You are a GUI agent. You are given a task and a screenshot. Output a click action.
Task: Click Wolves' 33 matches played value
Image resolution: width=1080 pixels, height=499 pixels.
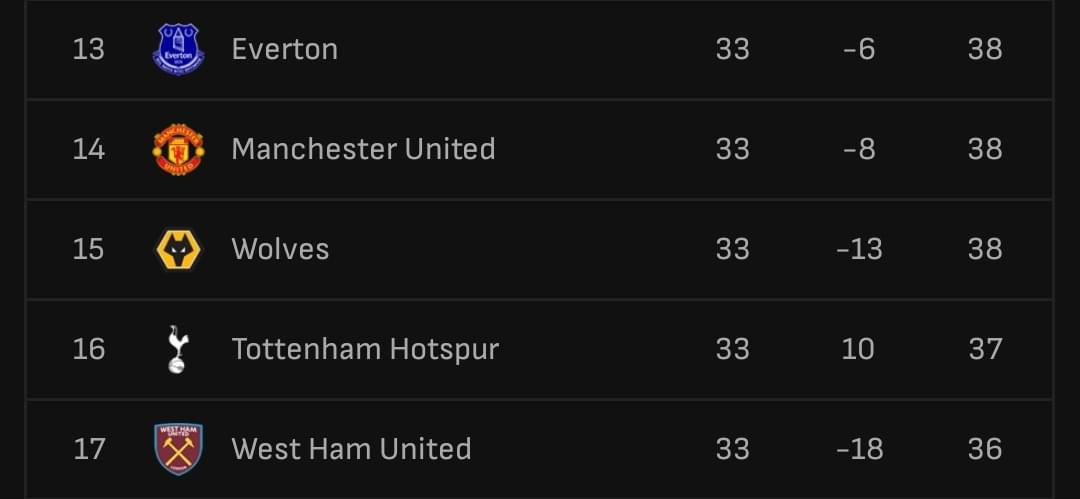coord(732,249)
